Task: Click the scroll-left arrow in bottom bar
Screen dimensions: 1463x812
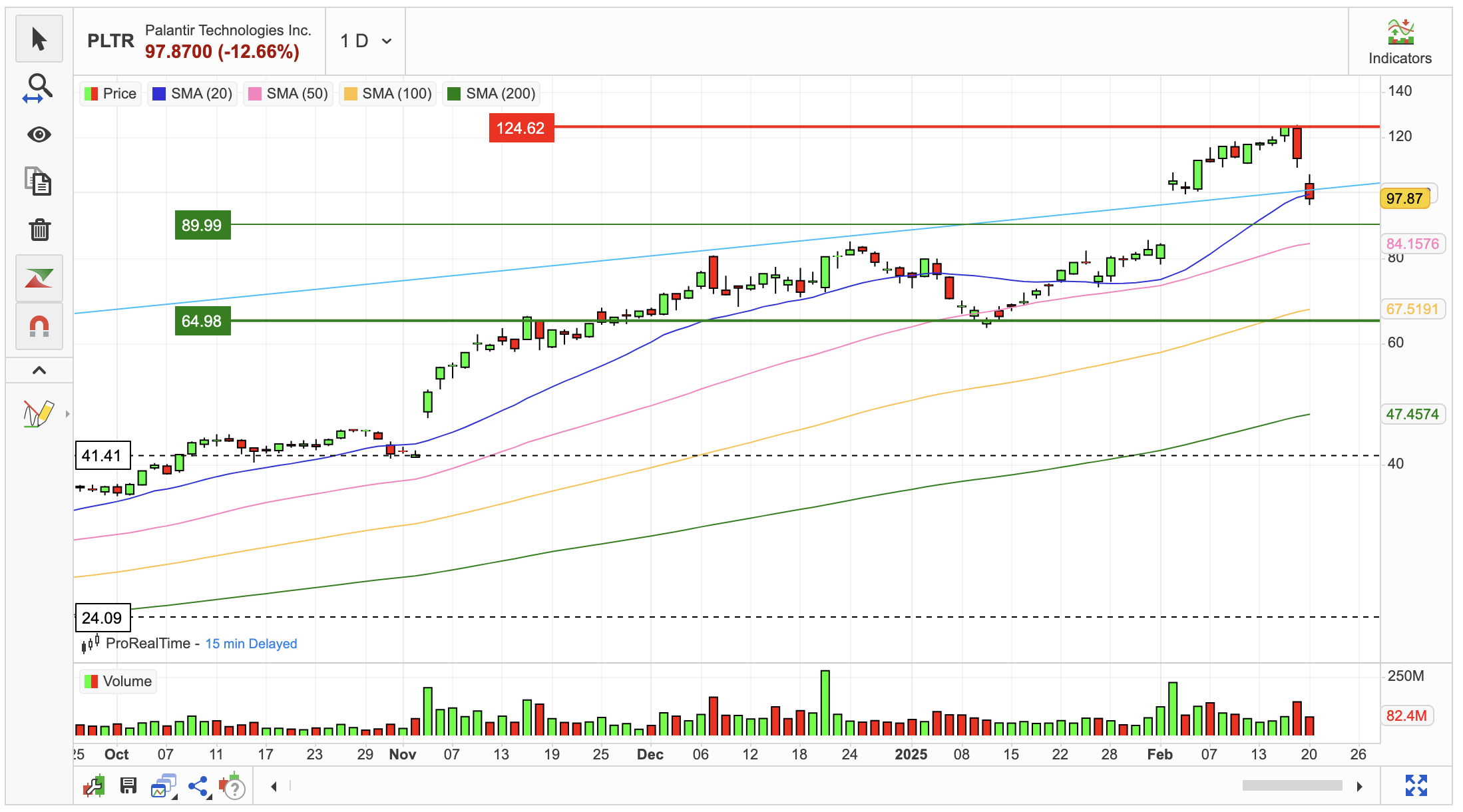Action: (x=274, y=787)
